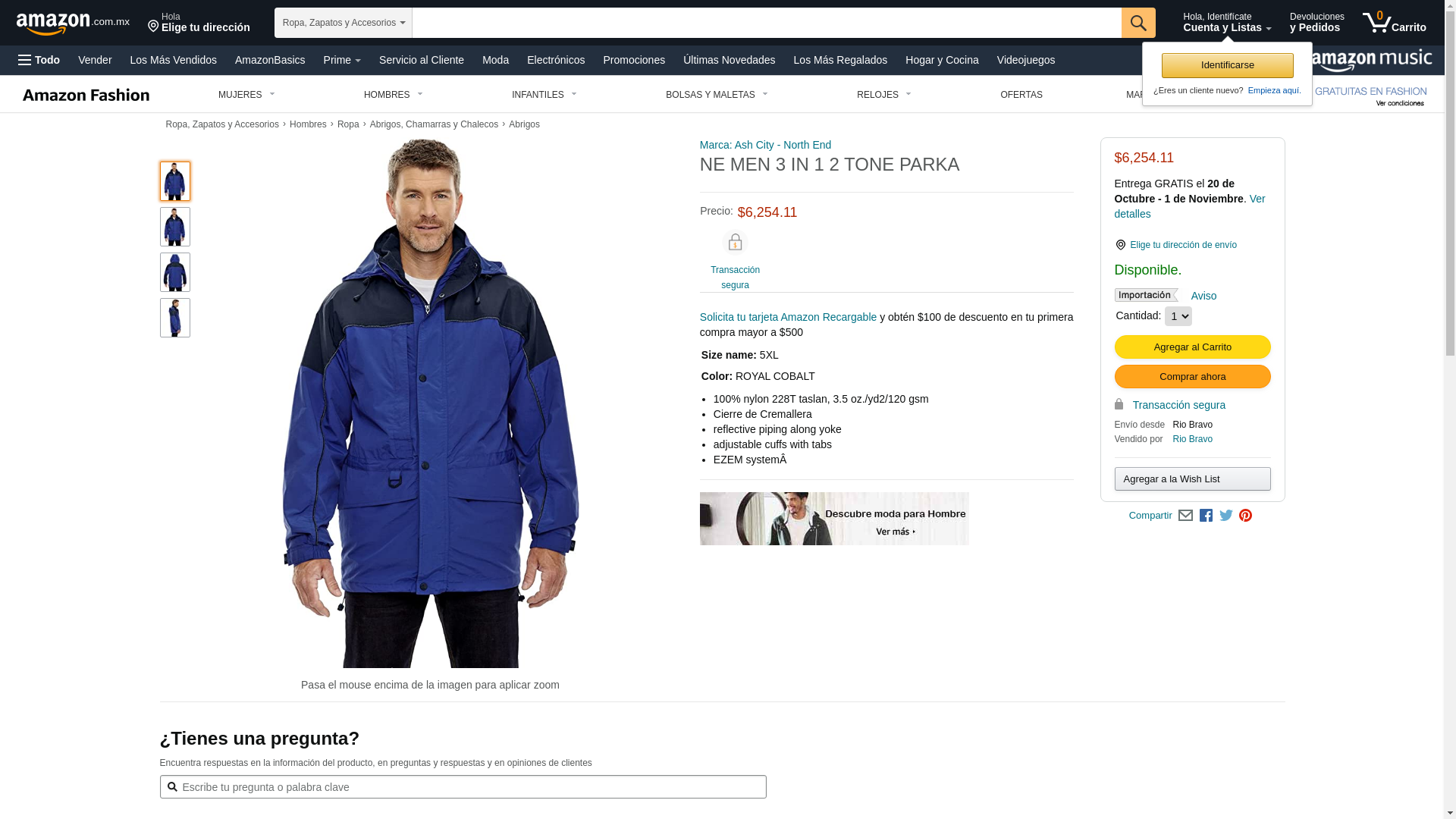This screenshot has height=819, width=1456.
Task: Expand the RELOJES fashion menu
Action: [884, 95]
